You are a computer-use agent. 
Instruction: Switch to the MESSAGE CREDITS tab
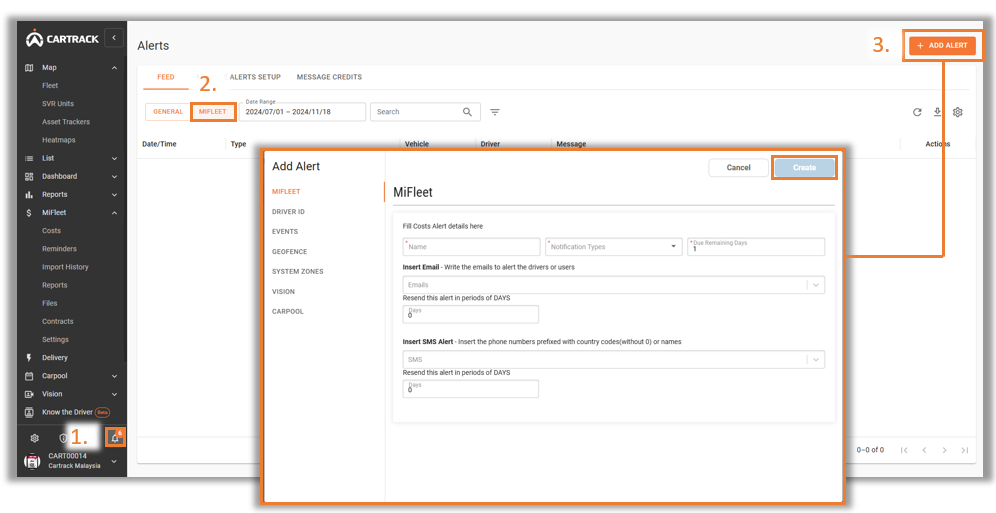(x=329, y=77)
